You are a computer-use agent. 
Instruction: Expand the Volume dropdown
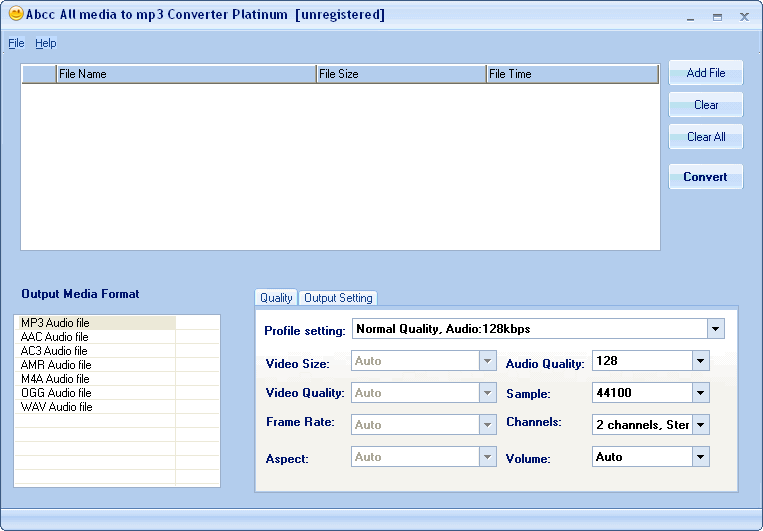tap(700, 457)
